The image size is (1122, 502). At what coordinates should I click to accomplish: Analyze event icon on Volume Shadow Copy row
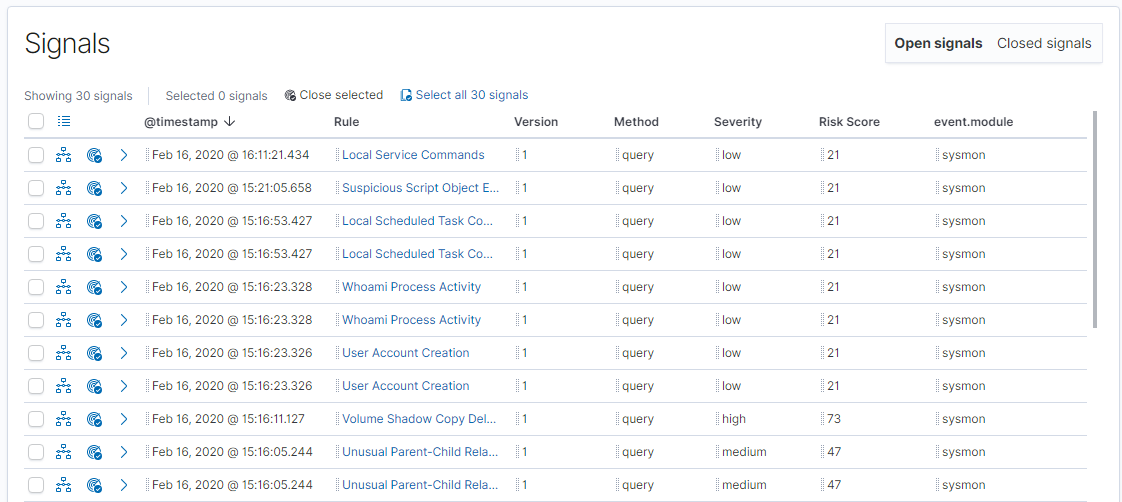64,418
